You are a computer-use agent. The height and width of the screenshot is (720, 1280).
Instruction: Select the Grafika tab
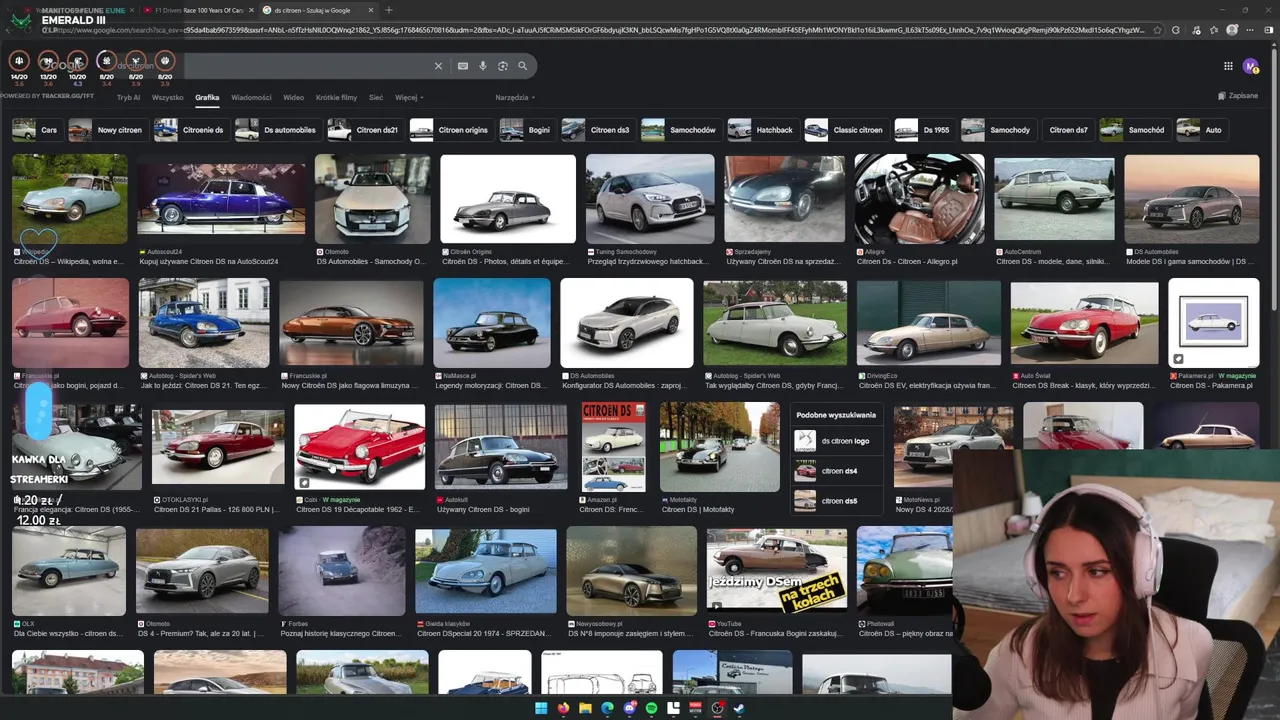point(207,98)
